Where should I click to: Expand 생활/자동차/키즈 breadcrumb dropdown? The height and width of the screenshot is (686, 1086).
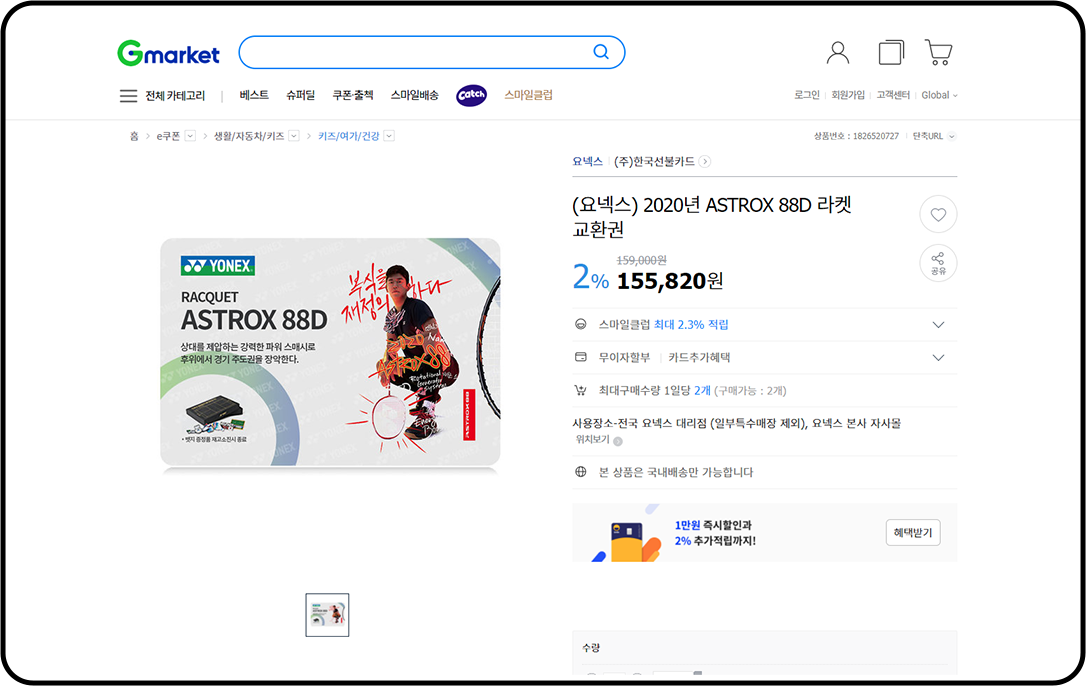coord(294,136)
